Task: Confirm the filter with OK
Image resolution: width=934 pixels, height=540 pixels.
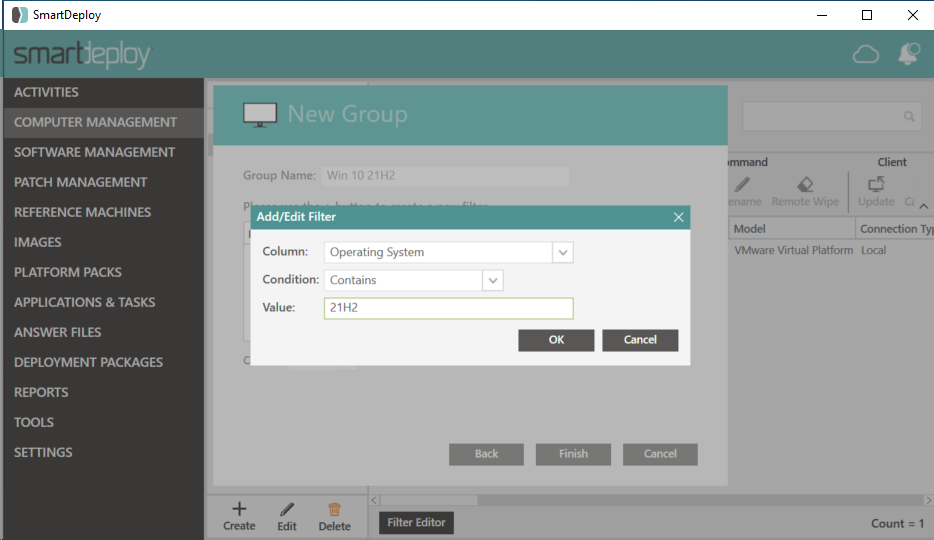Action: coord(556,340)
